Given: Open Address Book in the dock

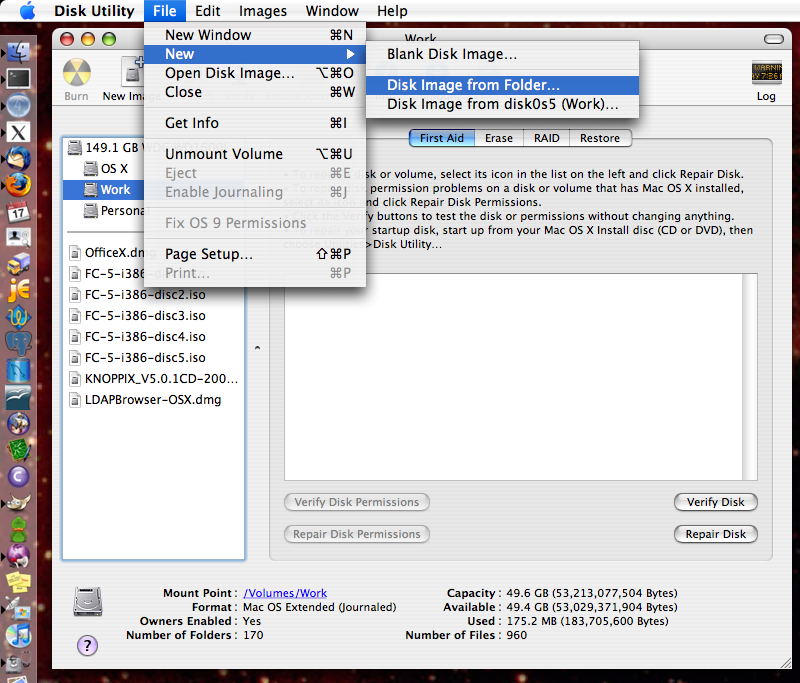Looking at the screenshot, I should (18, 238).
